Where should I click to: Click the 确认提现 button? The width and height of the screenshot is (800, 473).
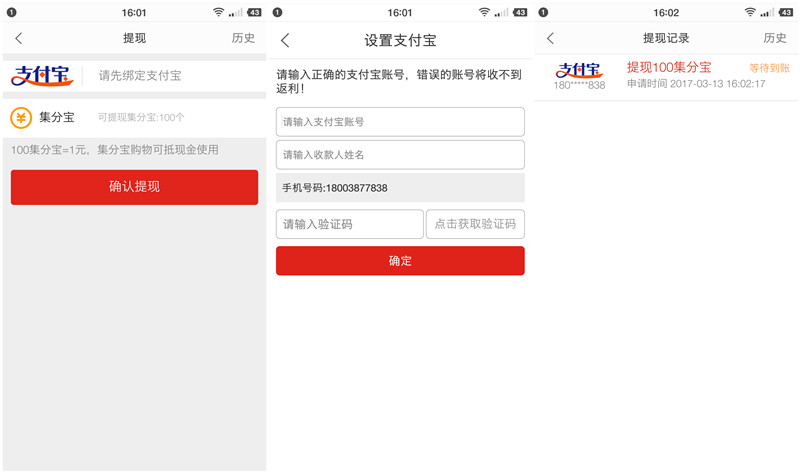coord(134,187)
